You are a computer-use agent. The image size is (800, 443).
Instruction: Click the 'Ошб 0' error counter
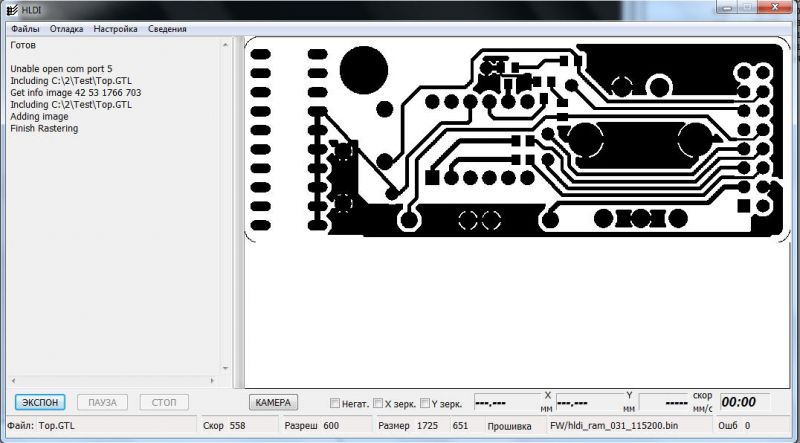click(734, 425)
